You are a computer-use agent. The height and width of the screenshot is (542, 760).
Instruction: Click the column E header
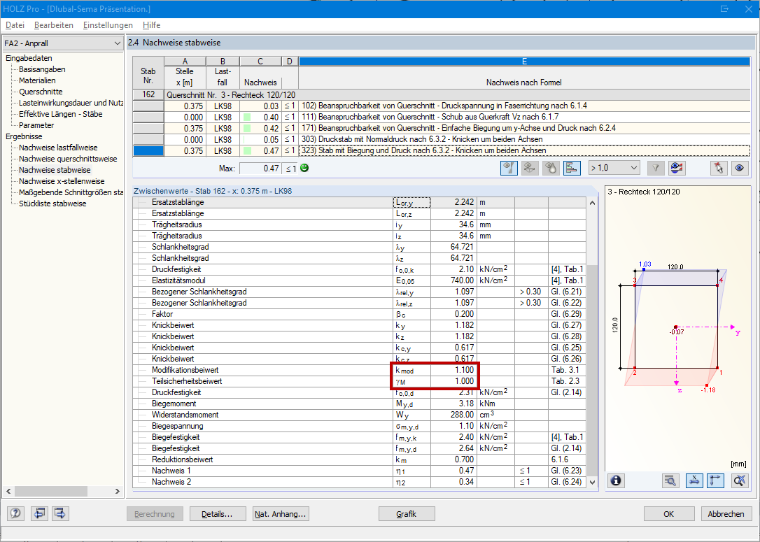(524, 61)
